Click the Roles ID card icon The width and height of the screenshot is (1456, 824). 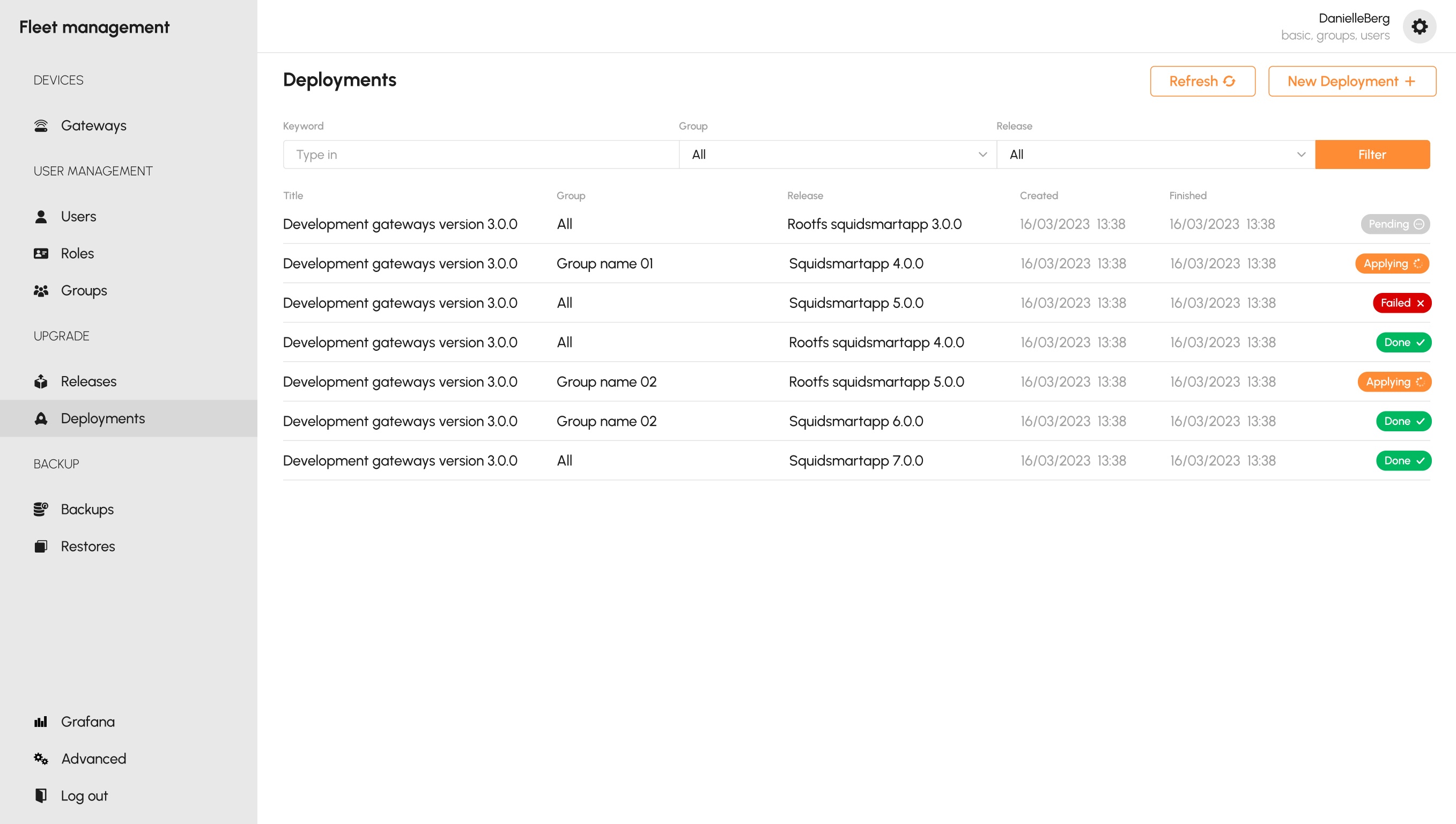[x=41, y=254]
